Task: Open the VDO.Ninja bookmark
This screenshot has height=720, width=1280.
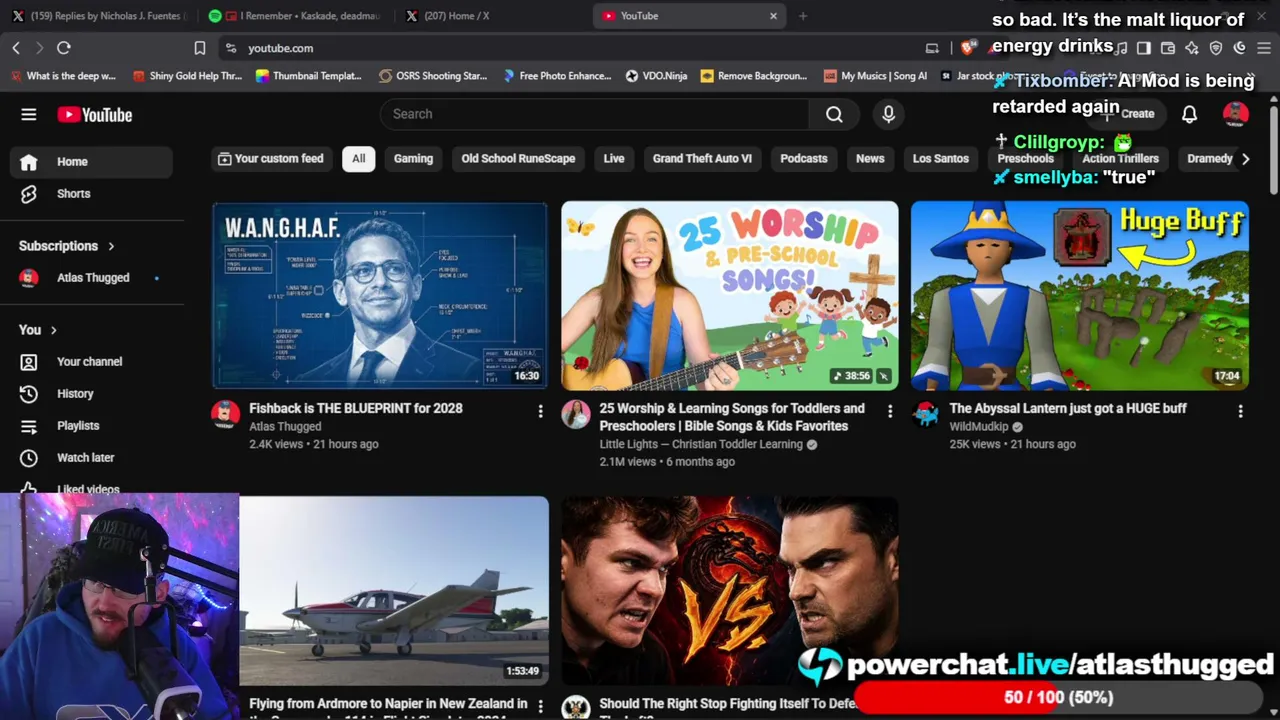Action: click(656, 76)
